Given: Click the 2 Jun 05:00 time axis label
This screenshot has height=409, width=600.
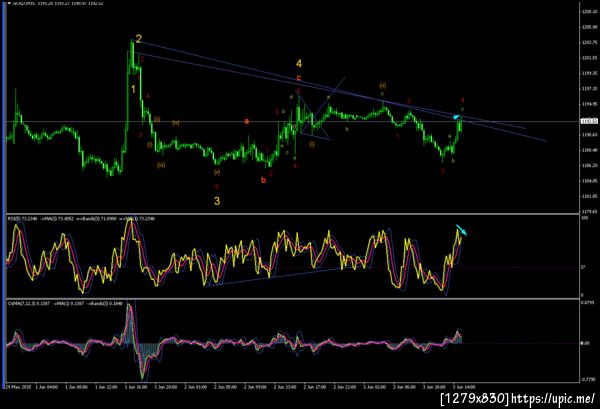Looking at the screenshot, I should tap(225, 387).
